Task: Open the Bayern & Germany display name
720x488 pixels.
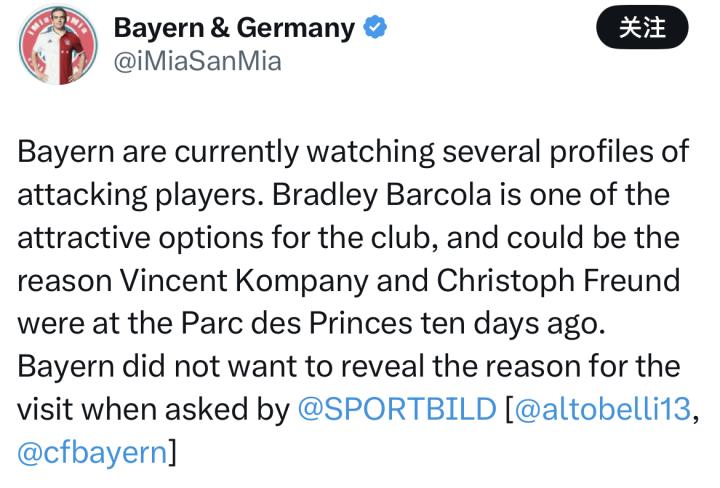Action: 234,29
